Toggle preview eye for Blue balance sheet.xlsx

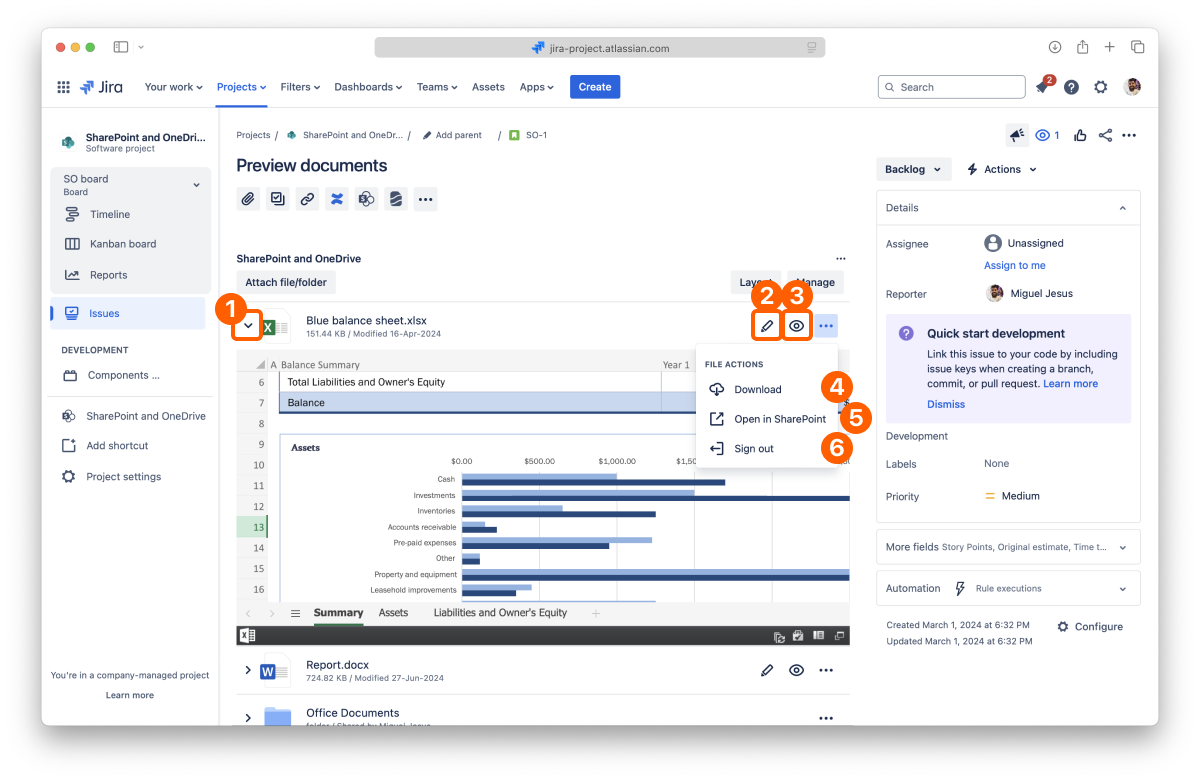796,326
